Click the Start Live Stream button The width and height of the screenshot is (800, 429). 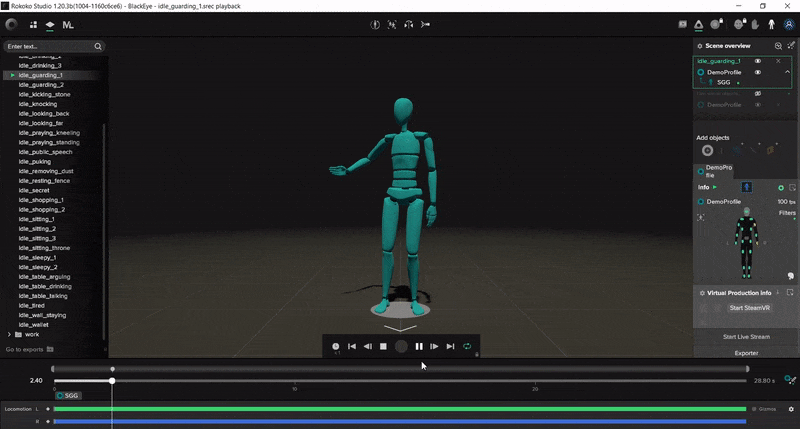tap(746, 337)
